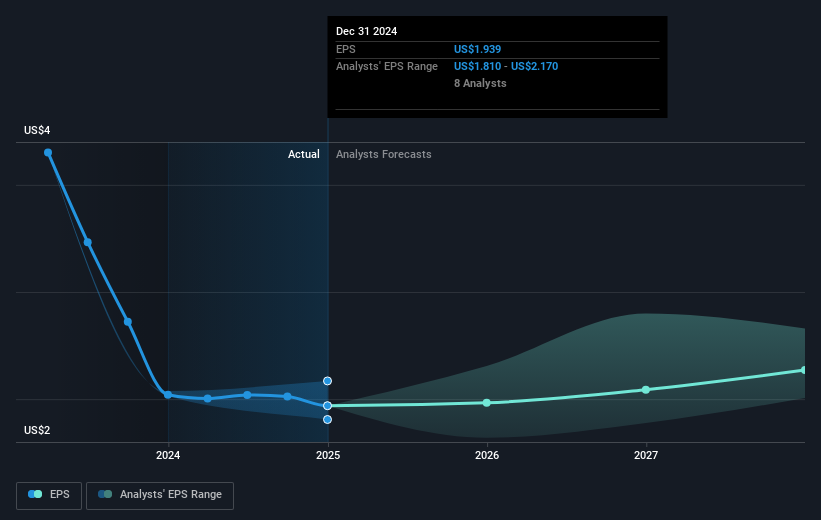Click the 2025 x-axis label
This screenshot has height=520, width=821.
pyautogui.click(x=328, y=455)
